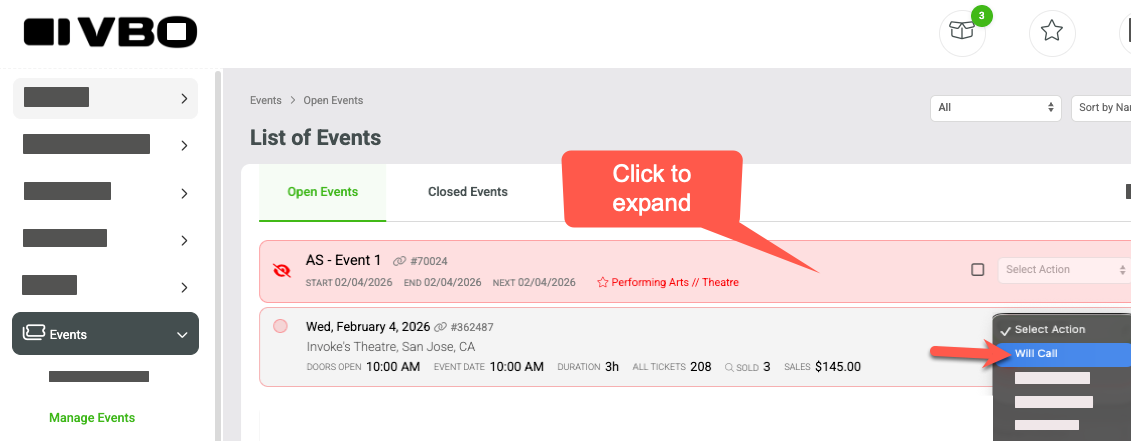Click Events in the breadcrumb
The image size is (1131, 441).
(x=265, y=100)
